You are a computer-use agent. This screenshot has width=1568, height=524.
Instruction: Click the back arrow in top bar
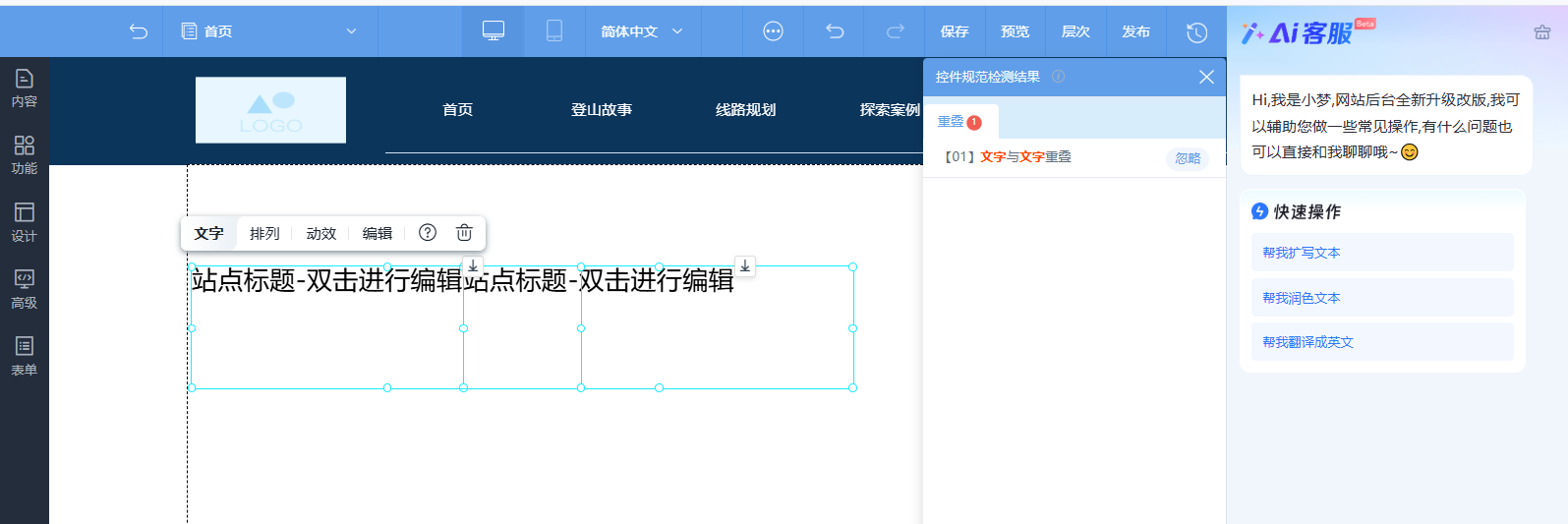[x=139, y=31]
